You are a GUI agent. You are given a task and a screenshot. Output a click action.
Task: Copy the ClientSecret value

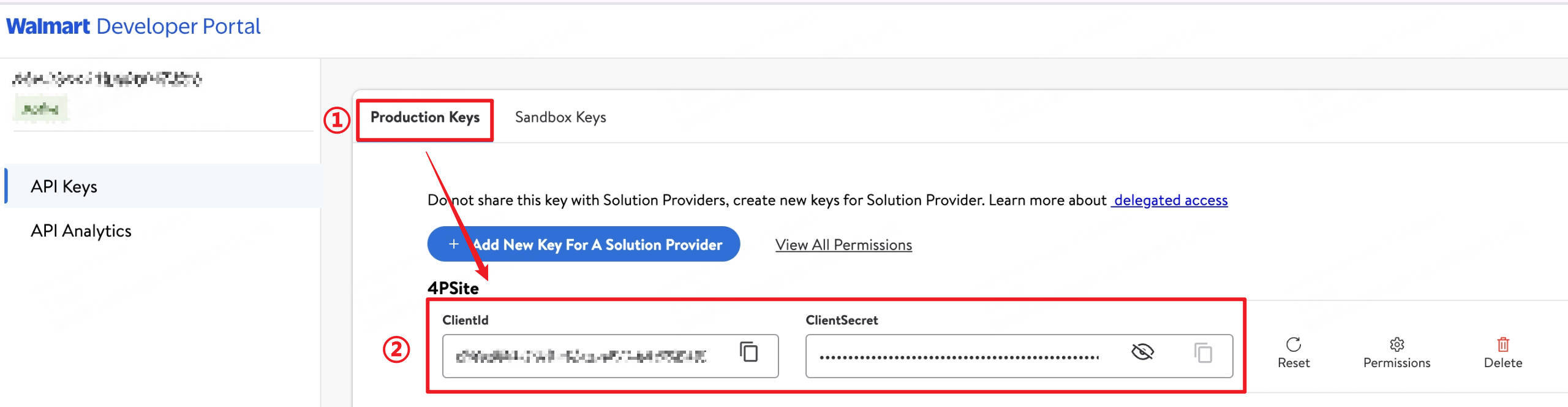[1203, 353]
